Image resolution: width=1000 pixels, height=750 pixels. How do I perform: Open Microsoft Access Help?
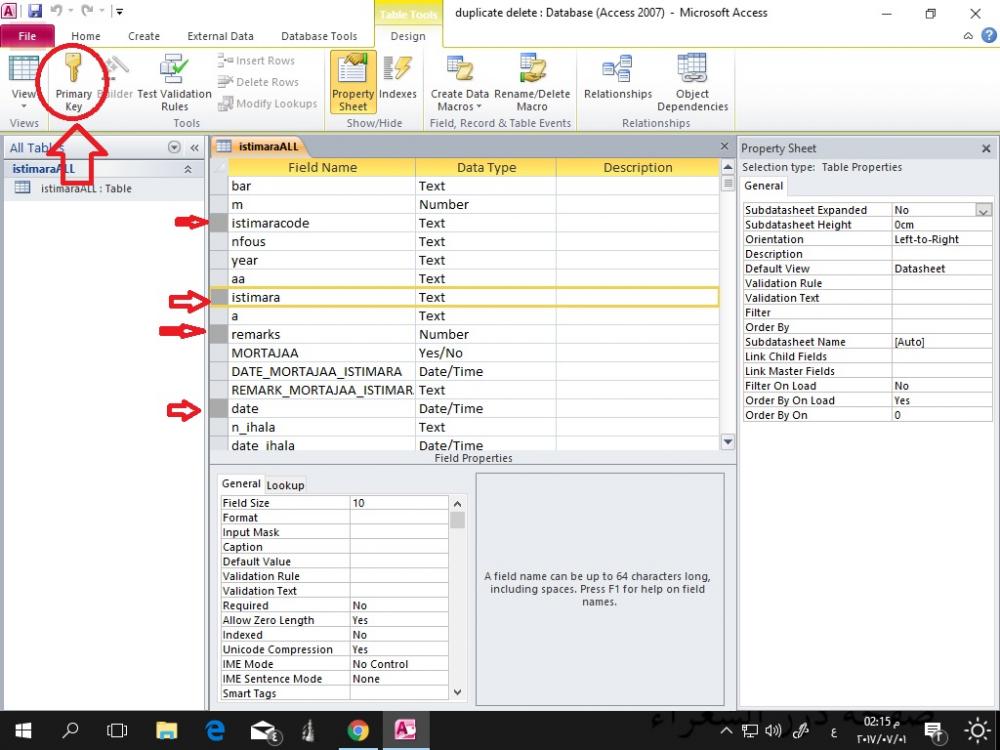pos(988,36)
